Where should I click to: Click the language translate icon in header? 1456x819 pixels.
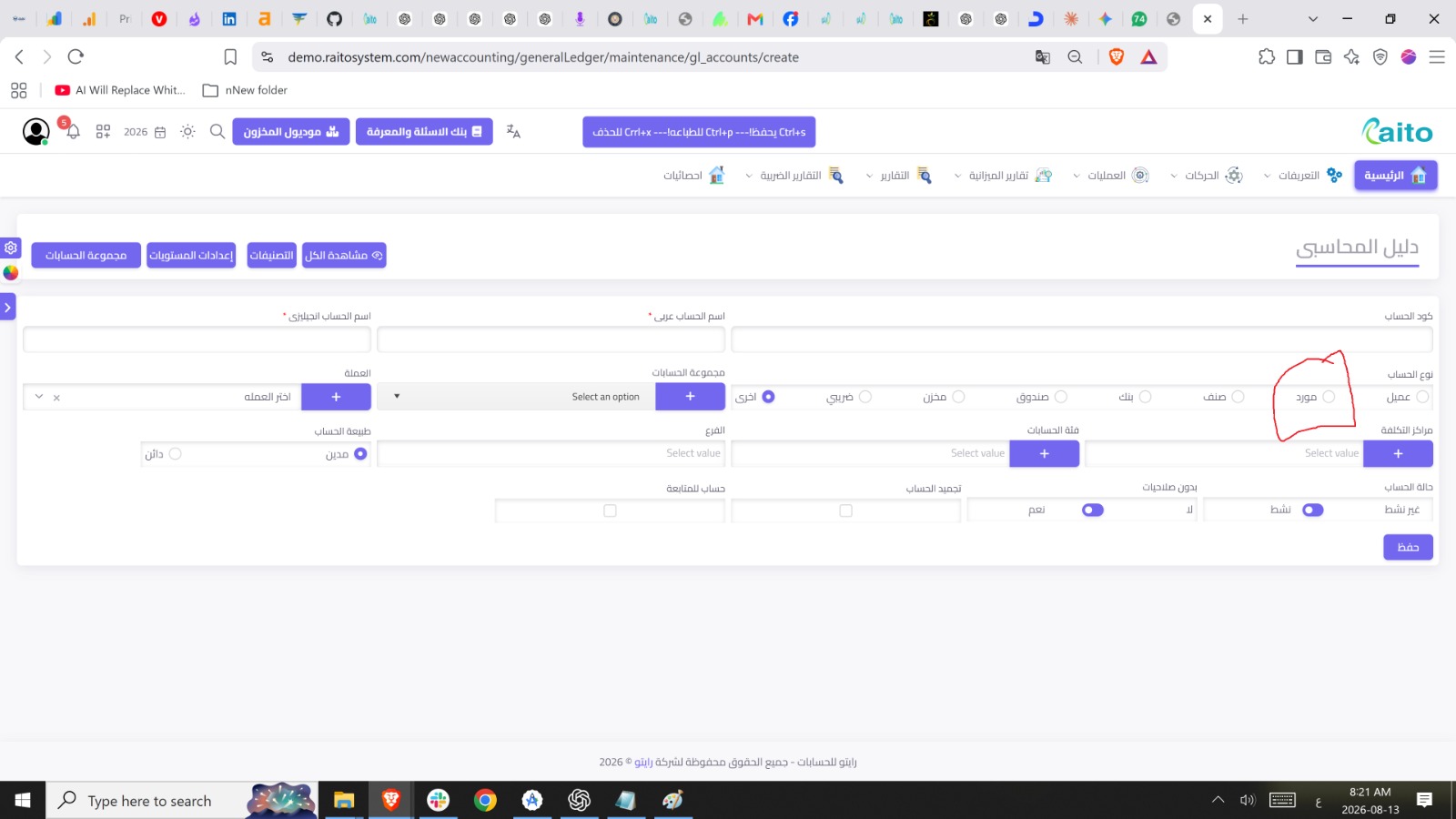click(513, 132)
